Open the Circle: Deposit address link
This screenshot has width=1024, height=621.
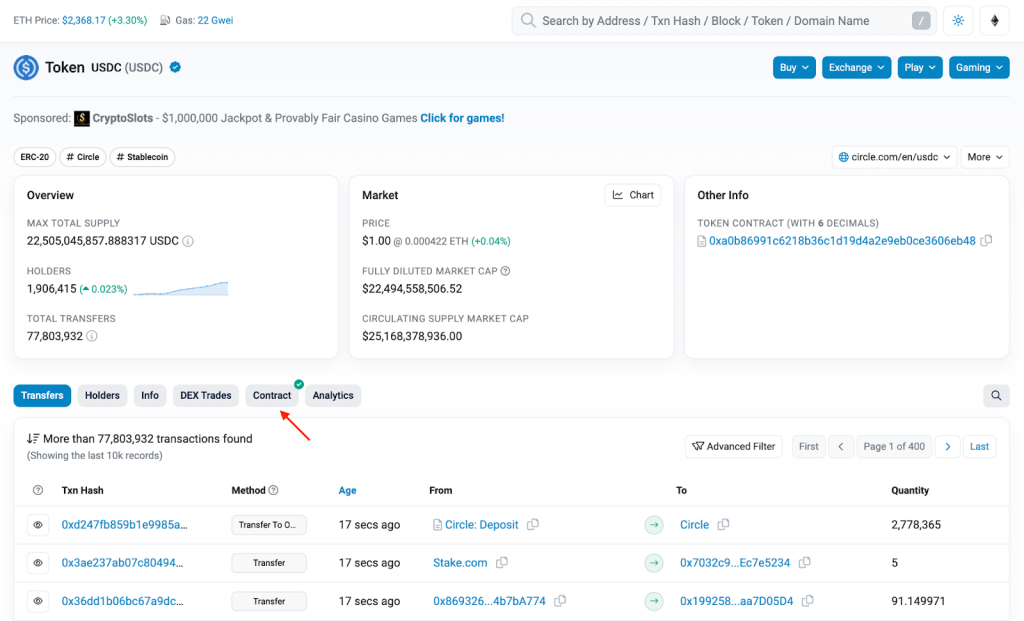[x=482, y=524]
